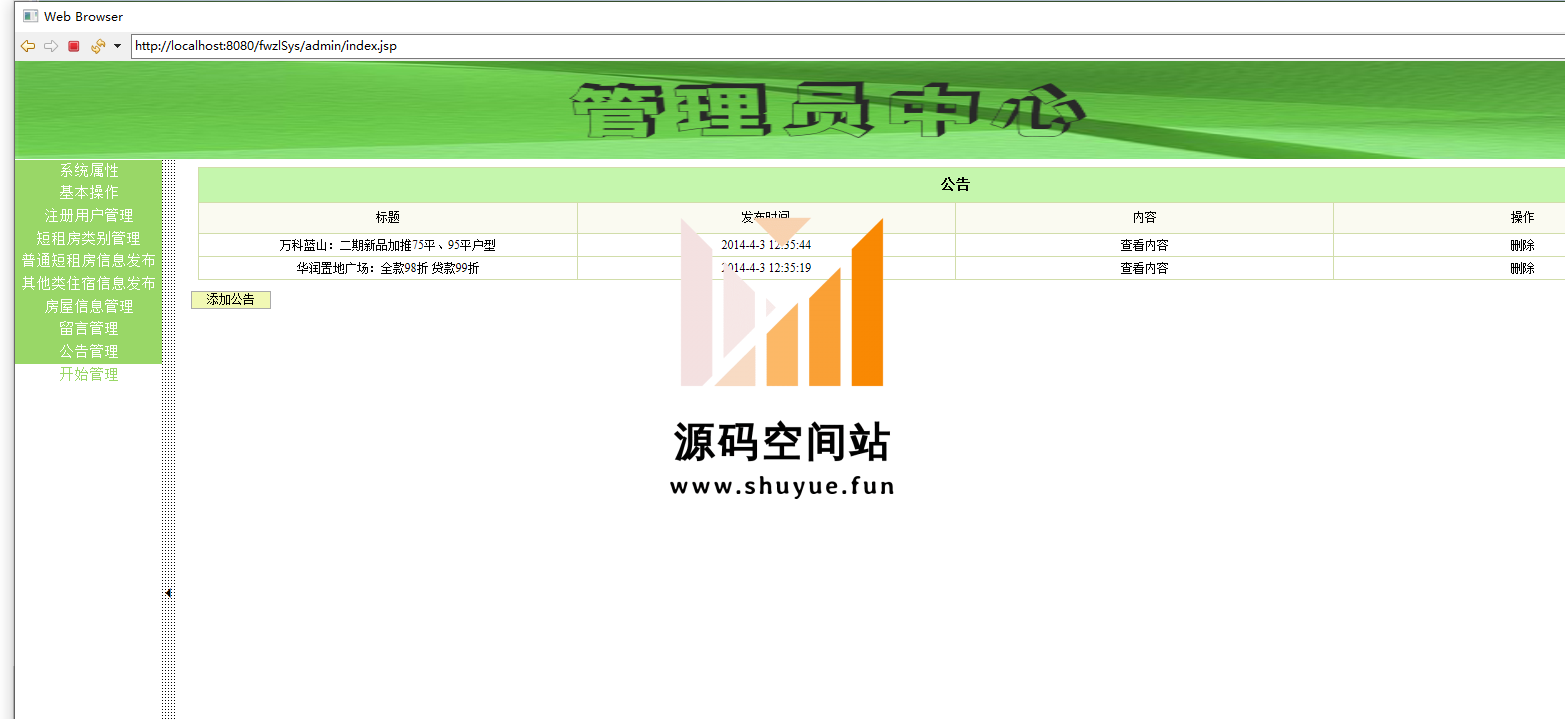1565x719 pixels.
Task: Select title 华润置地广场：全款98折 贷款99折
Action: coord(388,269)
